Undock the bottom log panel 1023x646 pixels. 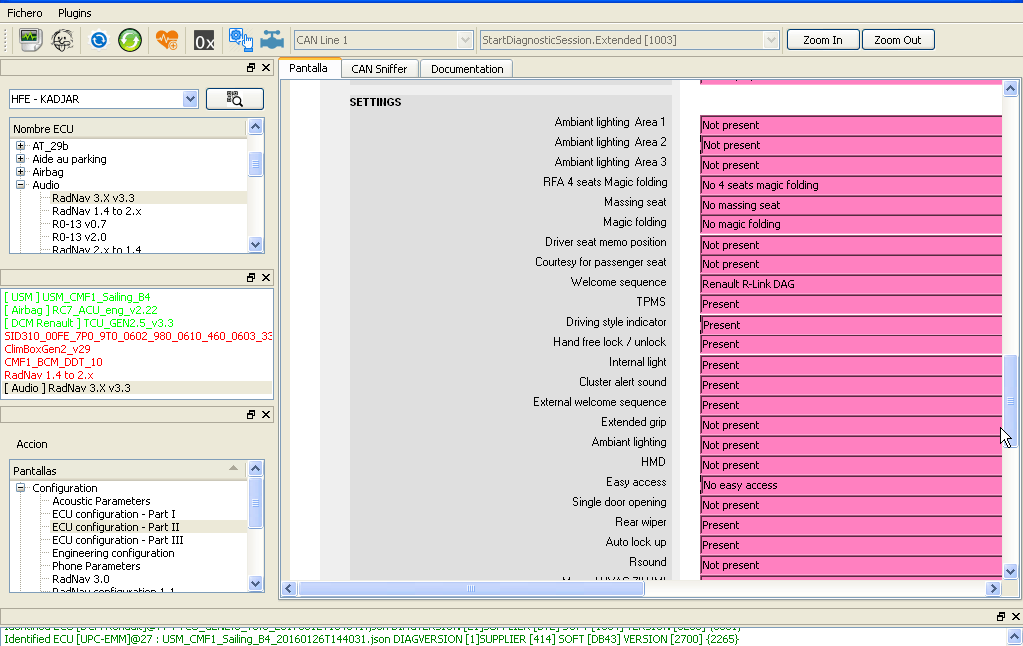click(x=1001, y=617)
